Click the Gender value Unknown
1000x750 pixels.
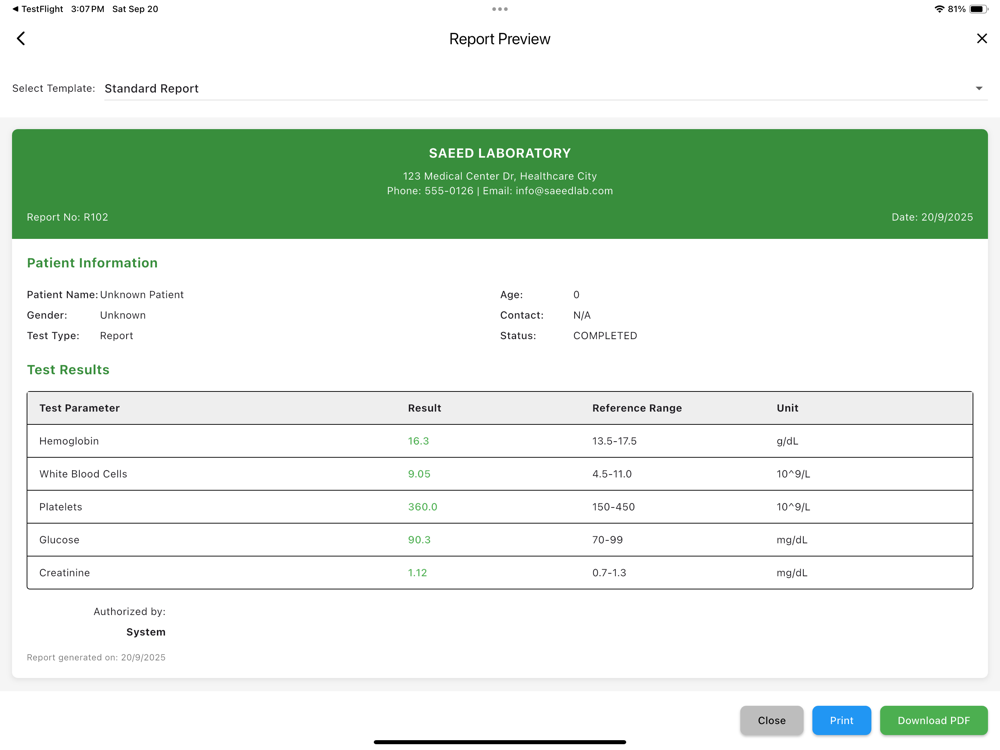pos(122,315)
